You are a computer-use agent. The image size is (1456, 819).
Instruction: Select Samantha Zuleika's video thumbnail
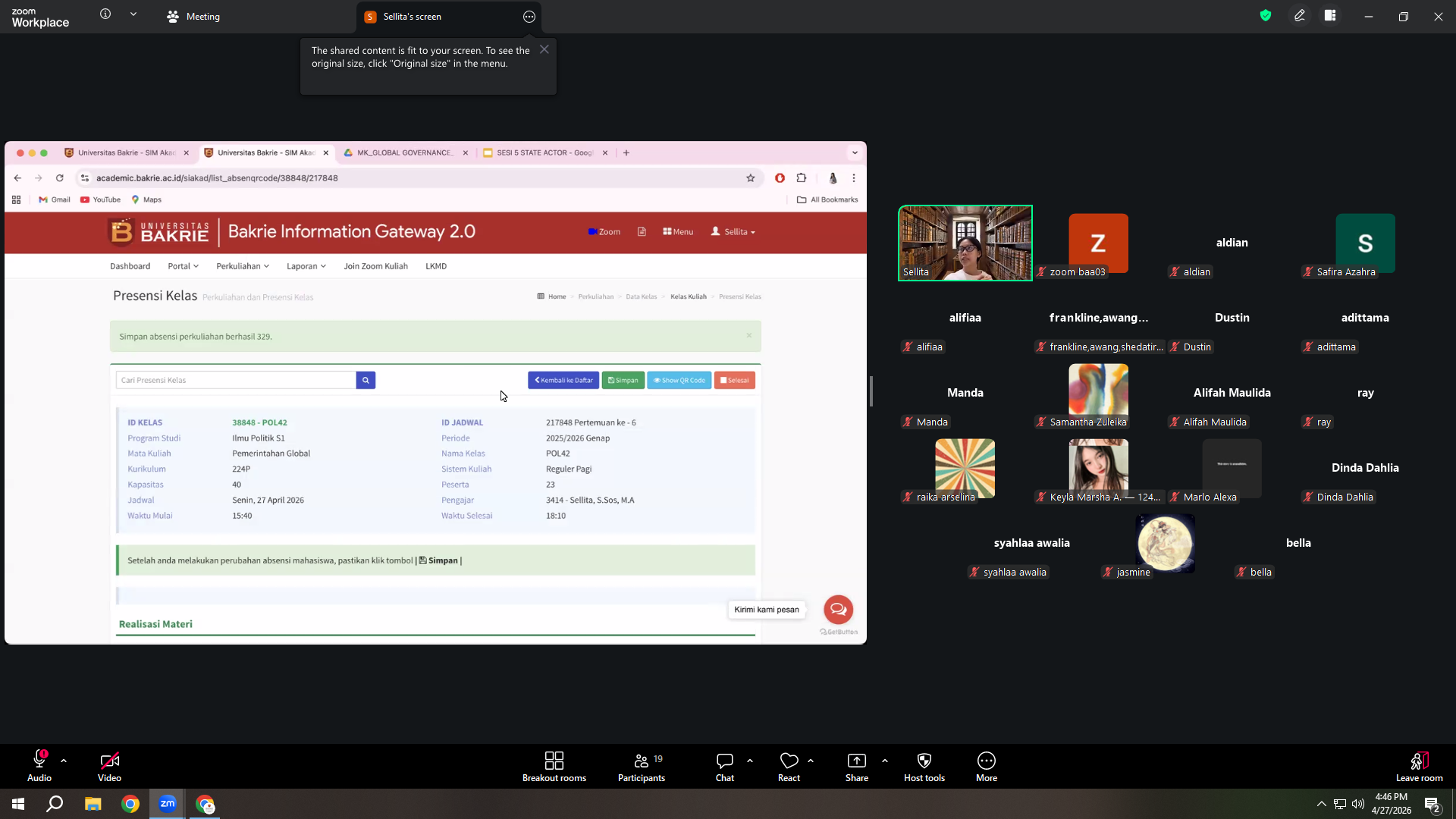pyautogui.click(x=1098, y=396)
